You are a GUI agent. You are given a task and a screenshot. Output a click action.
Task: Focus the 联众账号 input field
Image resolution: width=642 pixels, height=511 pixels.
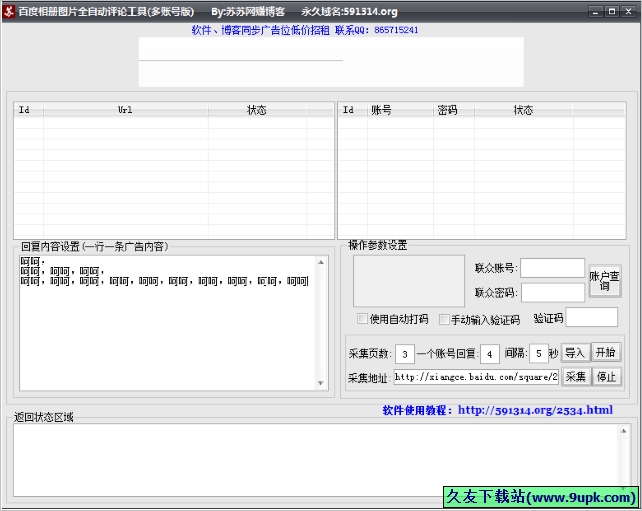(552, 268)
